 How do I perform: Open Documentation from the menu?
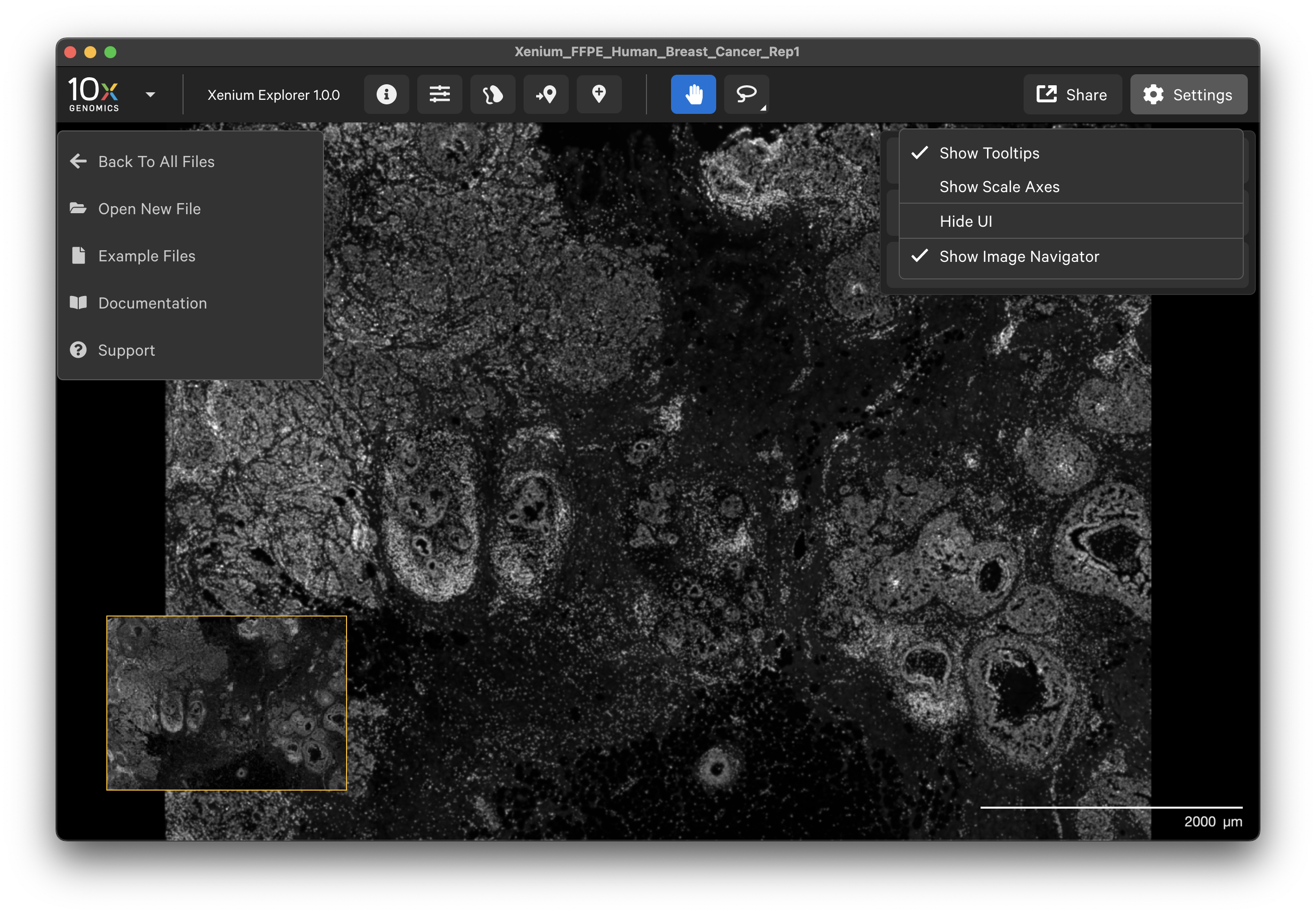190,302
